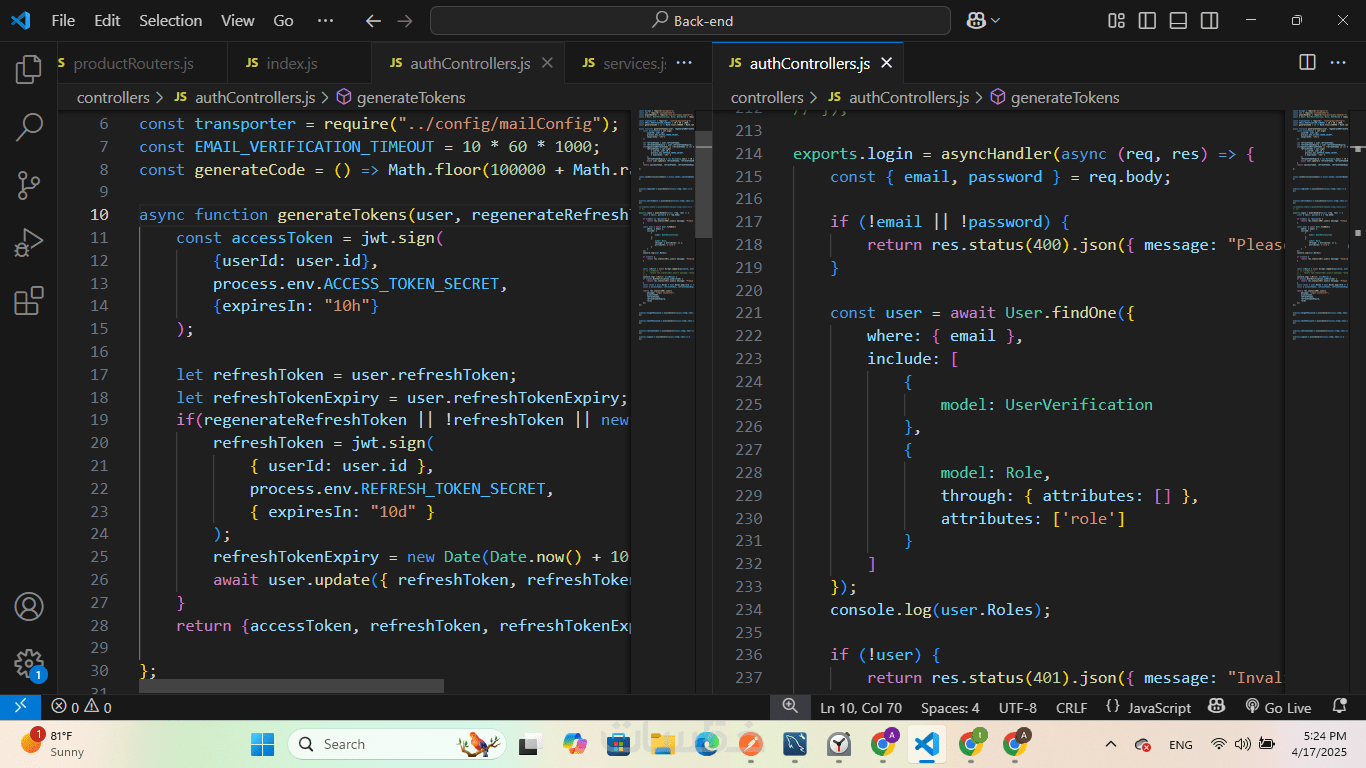Open the Run and Debug view
The image size is (1366, 768).
point(28,243)
